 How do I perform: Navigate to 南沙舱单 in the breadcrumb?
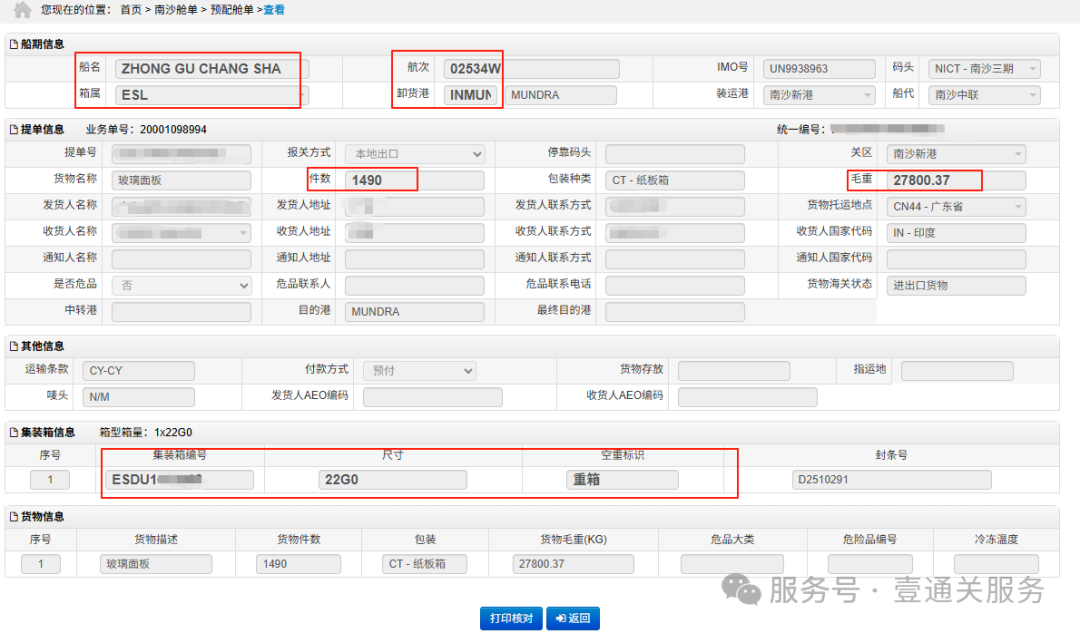click(173, 10)
